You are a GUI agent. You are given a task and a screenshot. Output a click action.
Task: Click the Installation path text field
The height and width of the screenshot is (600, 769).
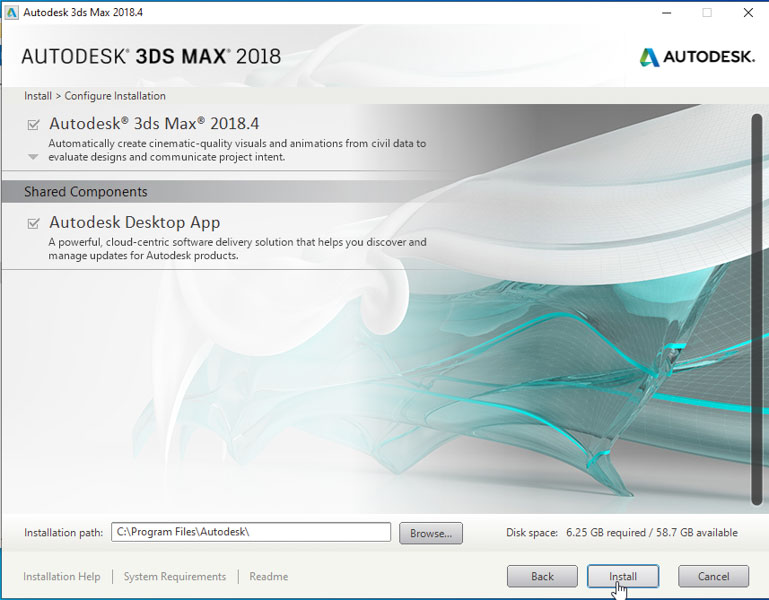pyautogui.click(x=251, y=532)
